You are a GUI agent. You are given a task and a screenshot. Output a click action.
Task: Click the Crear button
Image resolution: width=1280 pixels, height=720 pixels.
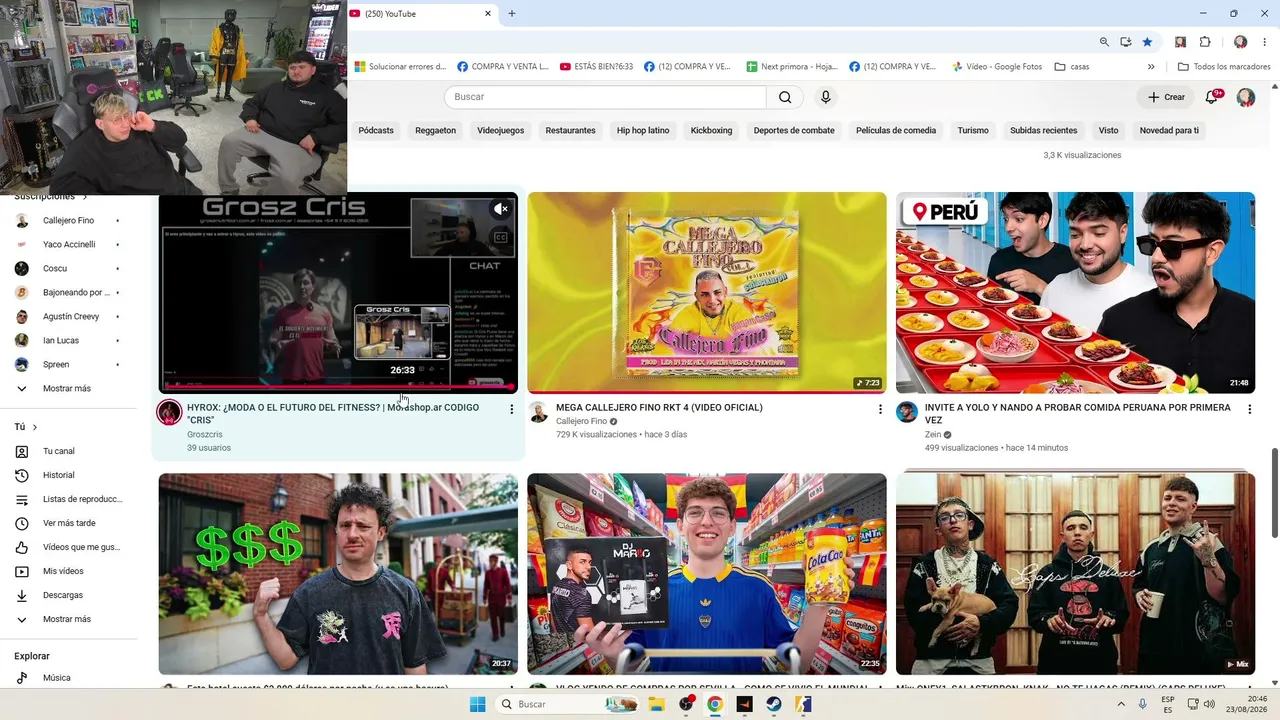point(1166,97)
